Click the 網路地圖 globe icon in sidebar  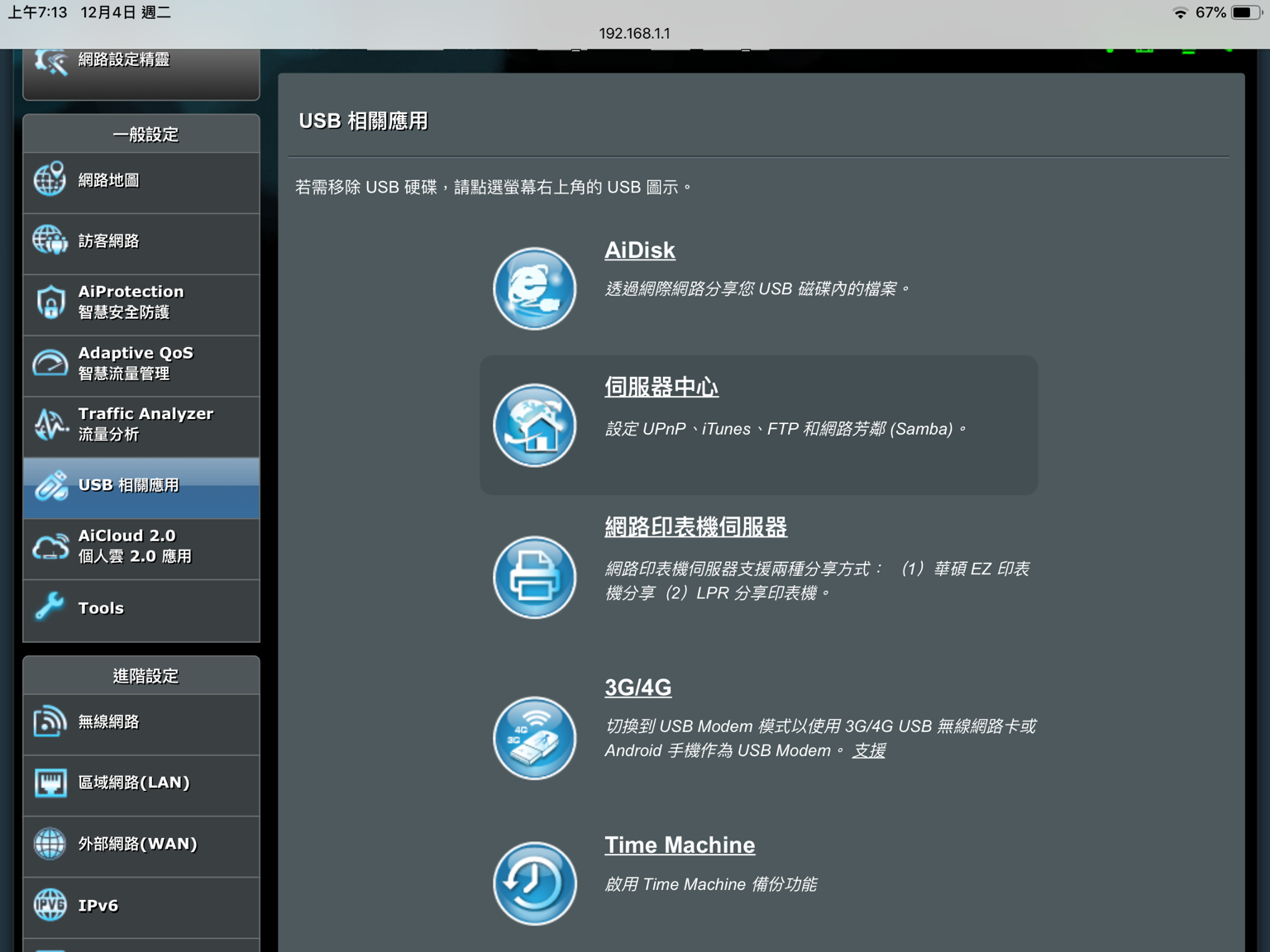pos(50,179)
